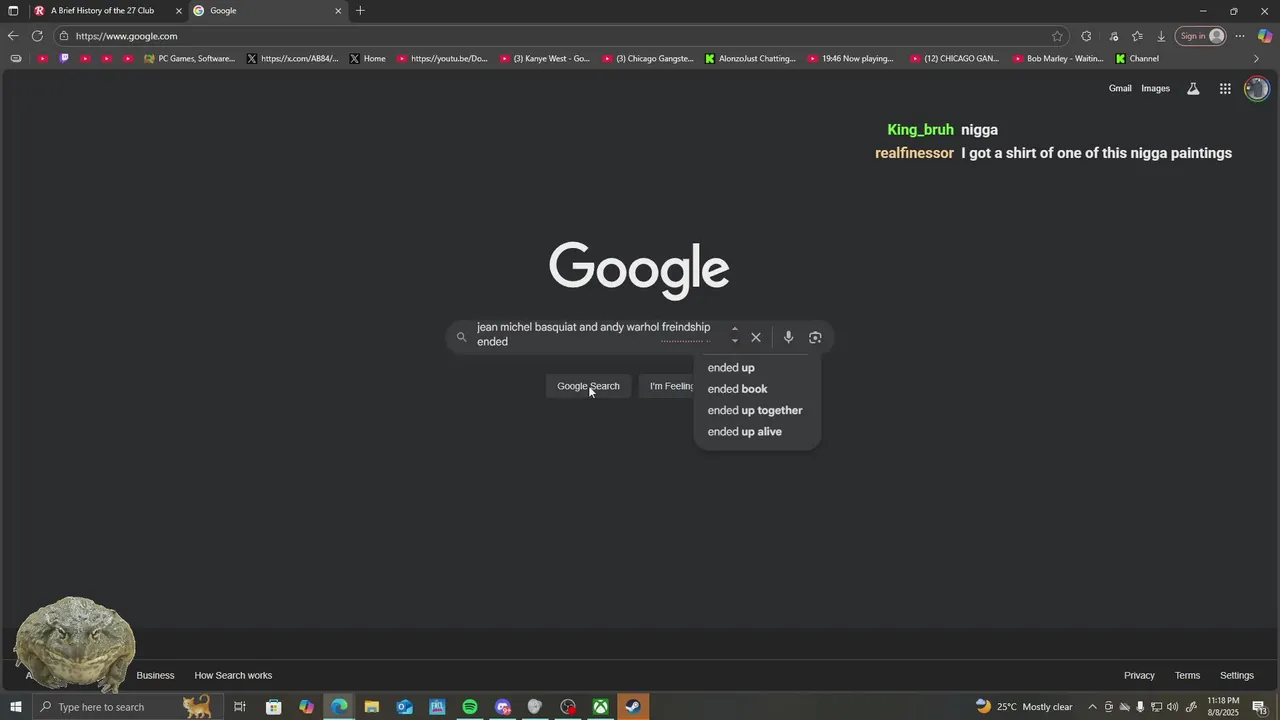Click the address bar URL field
Viewport: 1280px width, 720px height.
[x=560, y=36]
